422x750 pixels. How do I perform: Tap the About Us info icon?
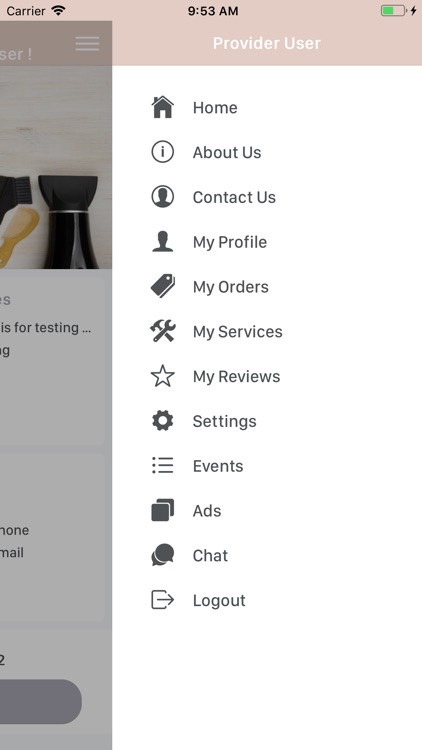tap(163, 152)
